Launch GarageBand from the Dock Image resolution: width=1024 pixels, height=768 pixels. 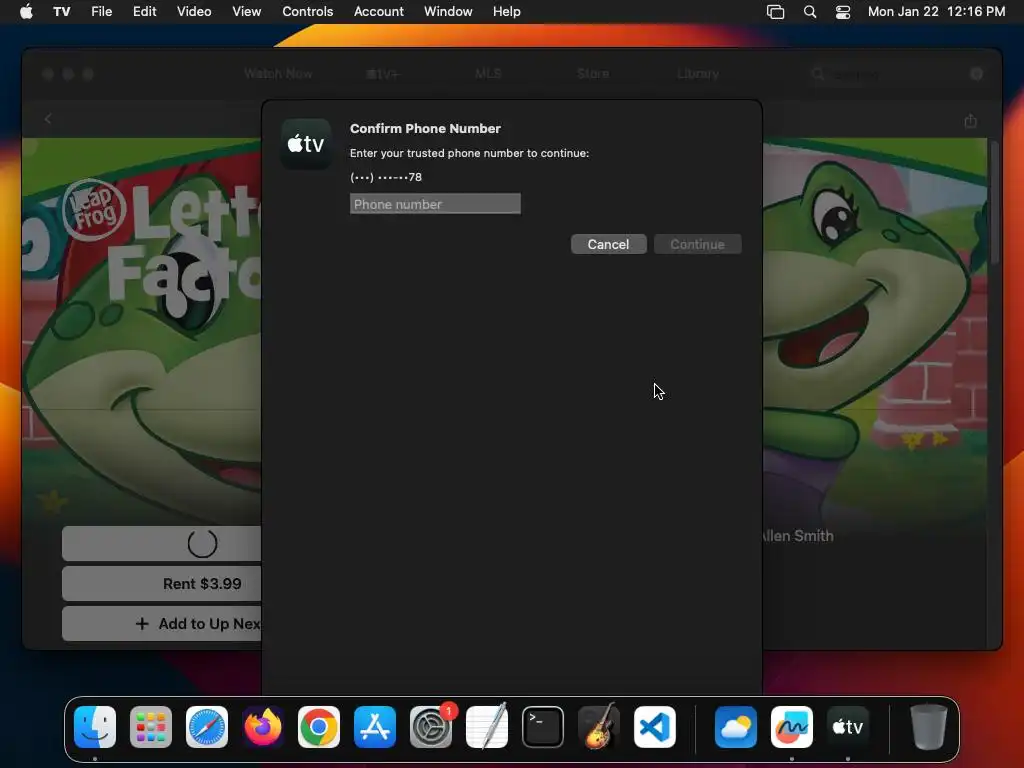click(599, 727)
